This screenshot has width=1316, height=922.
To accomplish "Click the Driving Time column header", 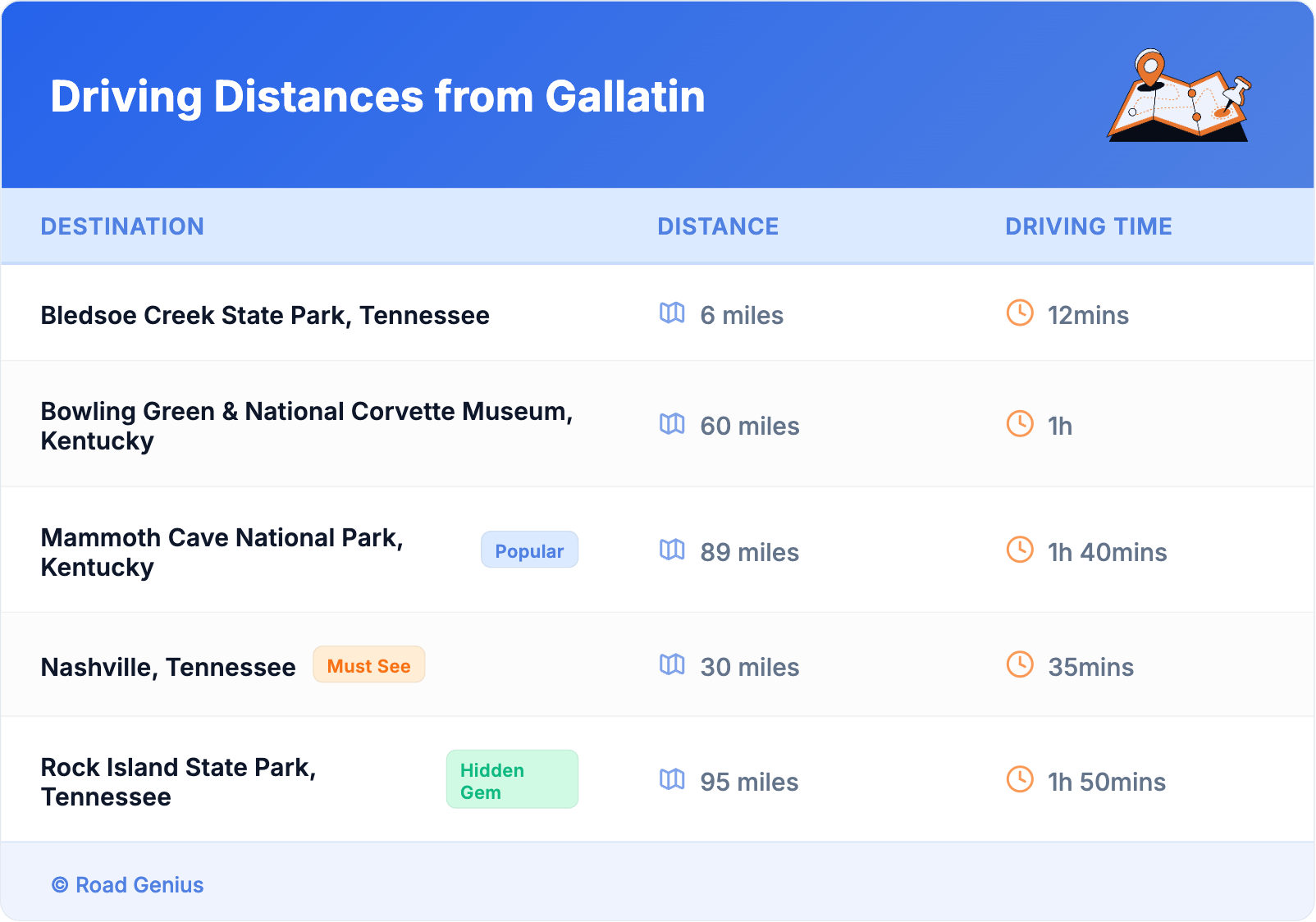I will point(1088,226).
